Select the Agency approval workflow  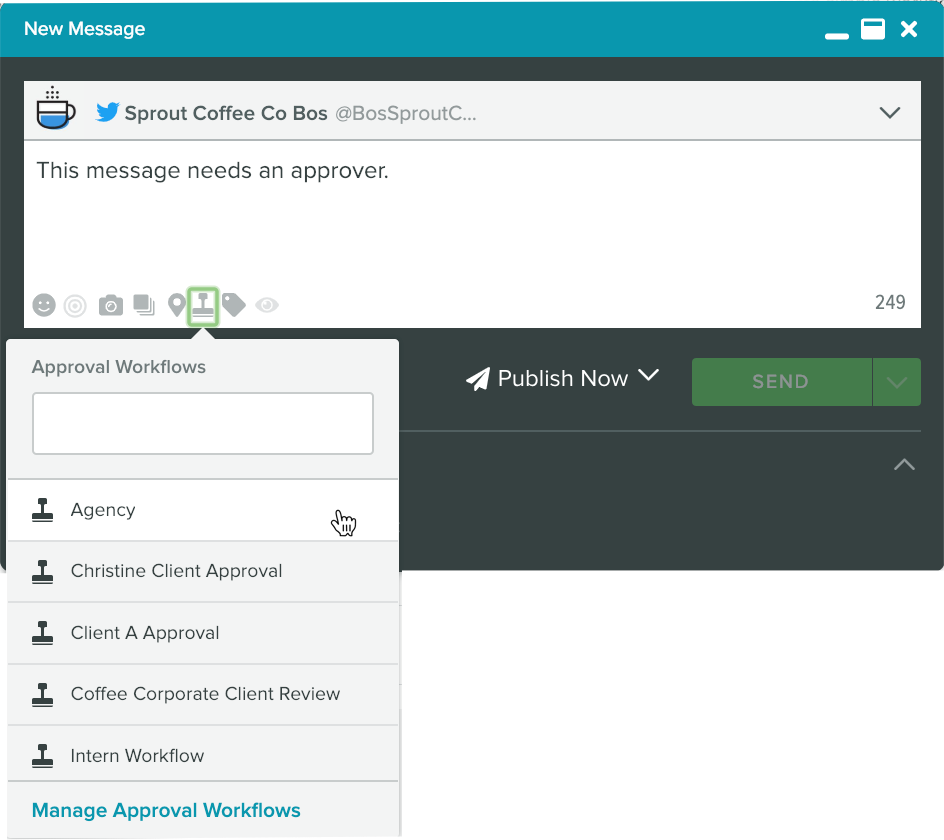pos(203,510)
